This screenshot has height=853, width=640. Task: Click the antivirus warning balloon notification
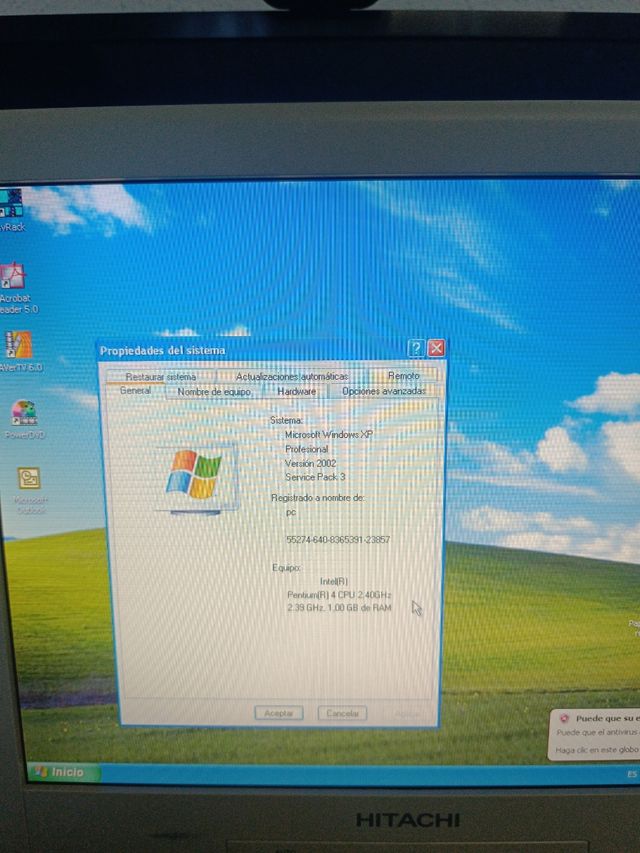point(594,734)
